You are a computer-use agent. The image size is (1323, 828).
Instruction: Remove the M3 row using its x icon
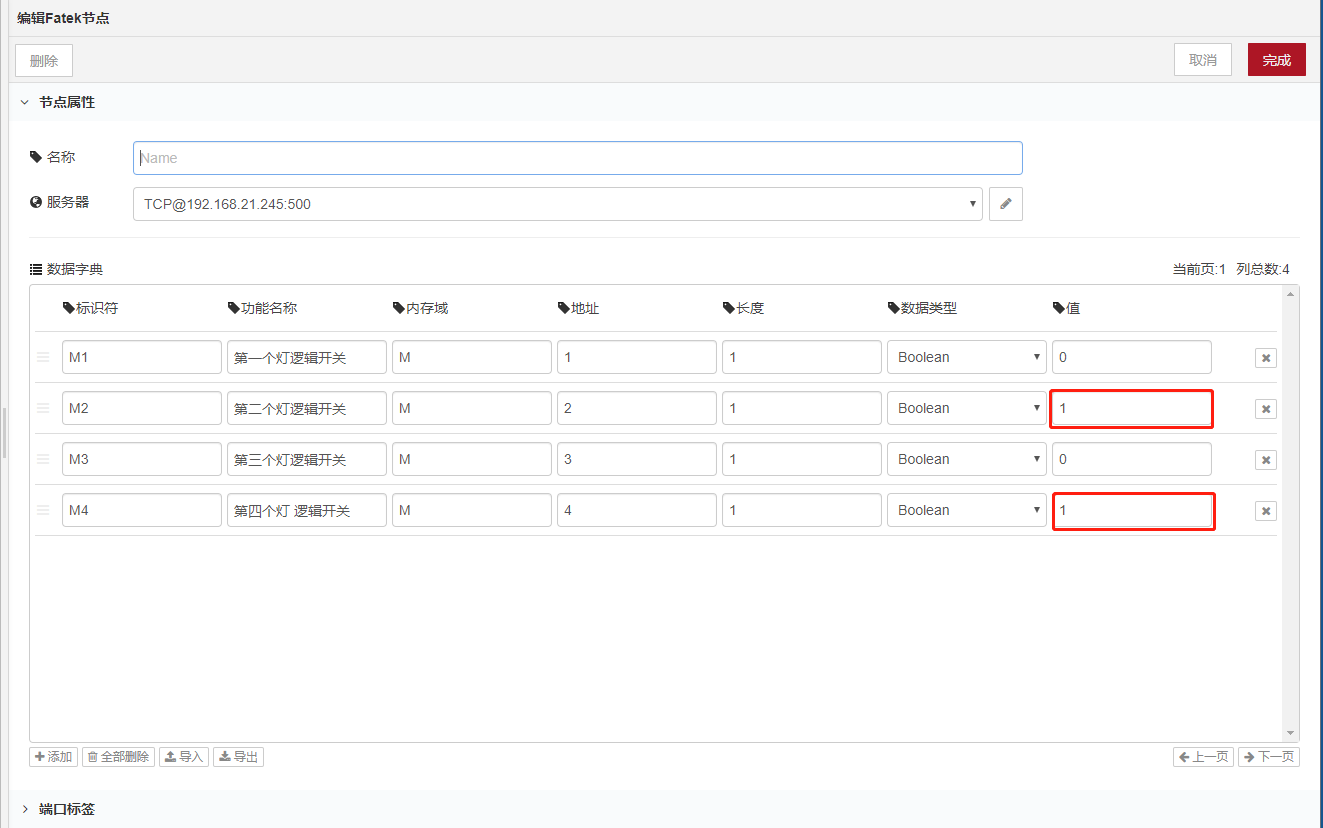click(1265, 460)
